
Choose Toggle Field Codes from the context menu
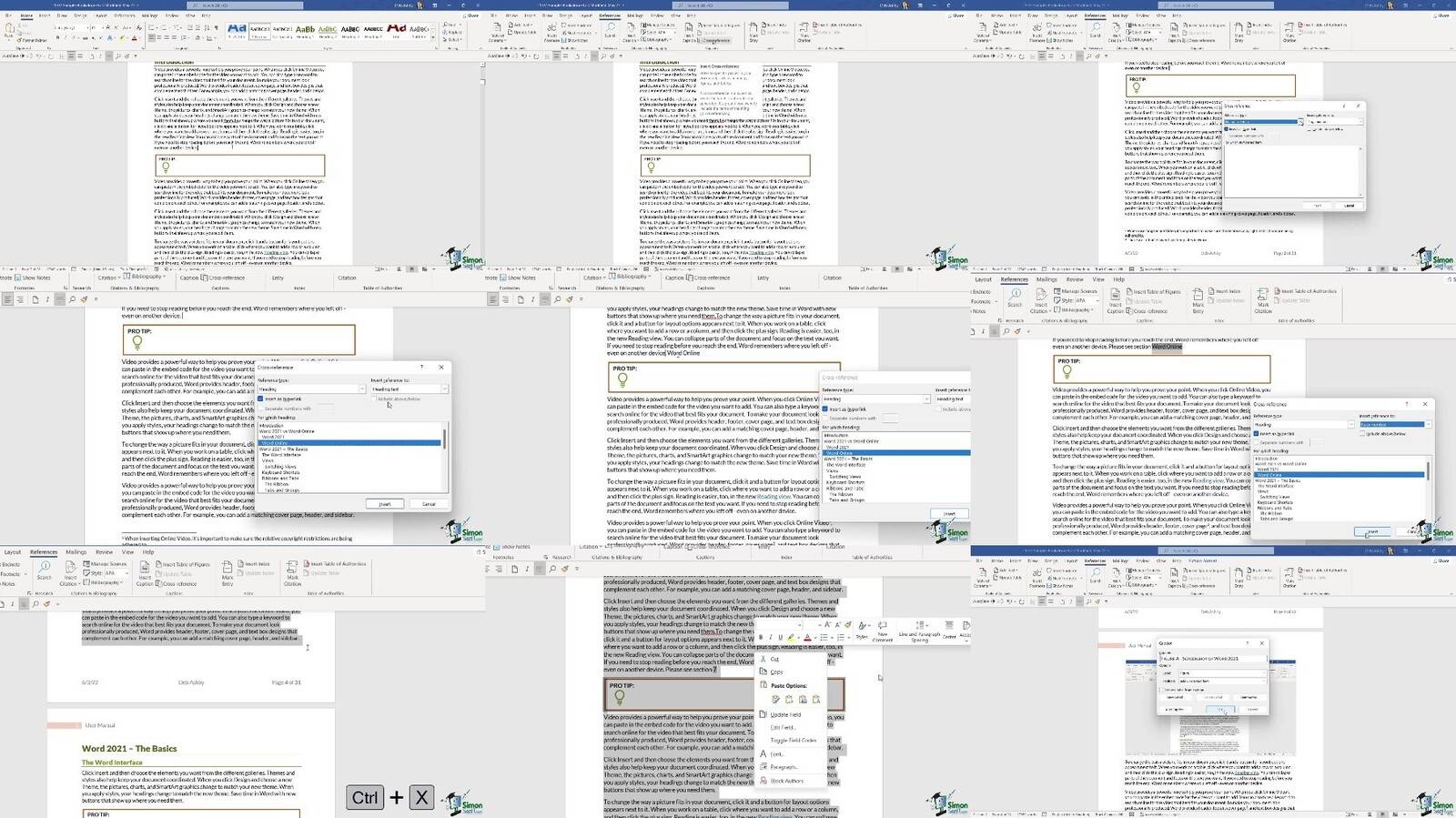pos(793,740)
